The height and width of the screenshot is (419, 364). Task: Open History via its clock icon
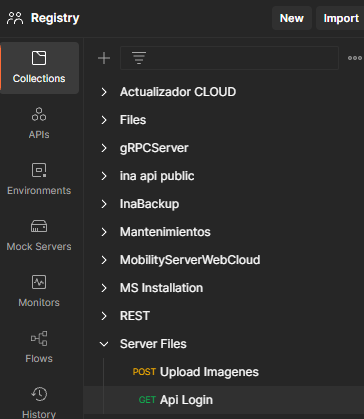(x=39, y=394)
